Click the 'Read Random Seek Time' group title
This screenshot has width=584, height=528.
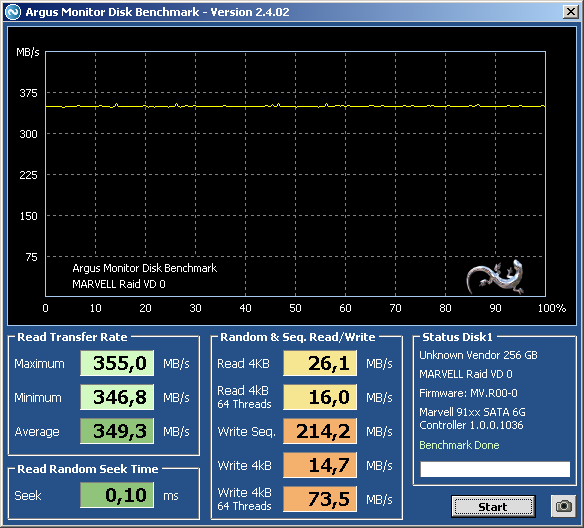coord(88,469)
